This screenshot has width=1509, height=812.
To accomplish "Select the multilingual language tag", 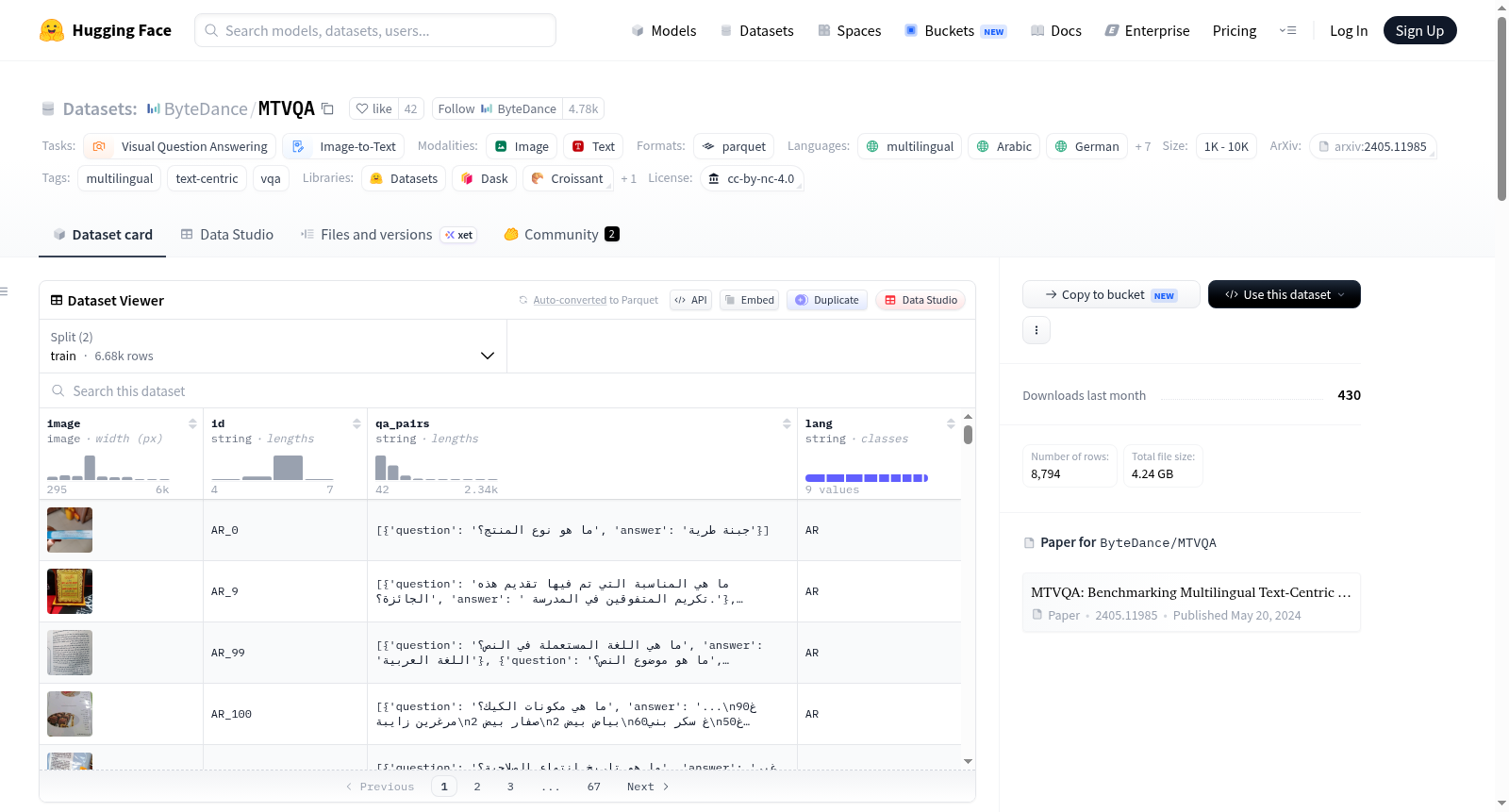I will click(x=909, y=146).
